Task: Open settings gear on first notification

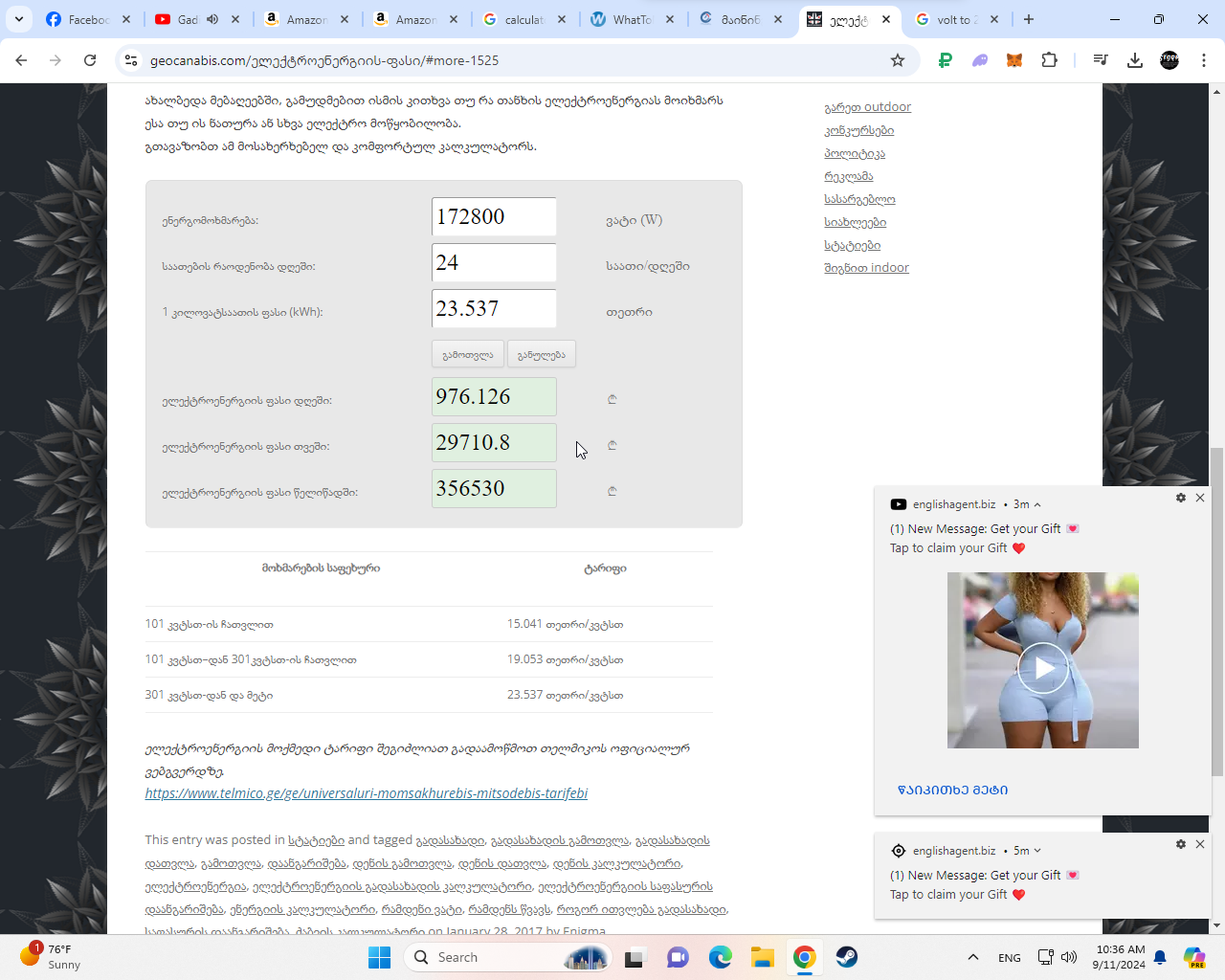Action: [x=1180, y=498]
